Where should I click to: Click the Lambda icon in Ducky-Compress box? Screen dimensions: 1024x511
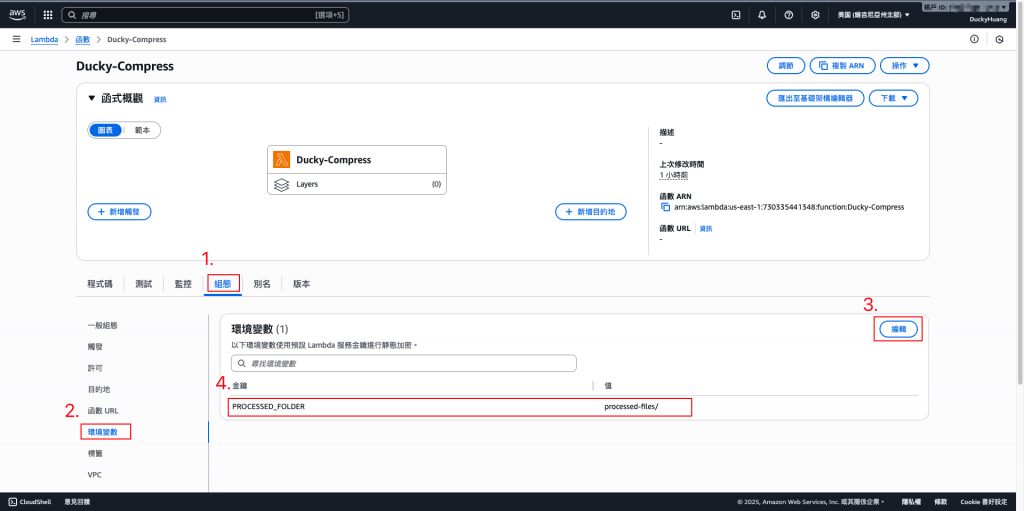[281, 159]
